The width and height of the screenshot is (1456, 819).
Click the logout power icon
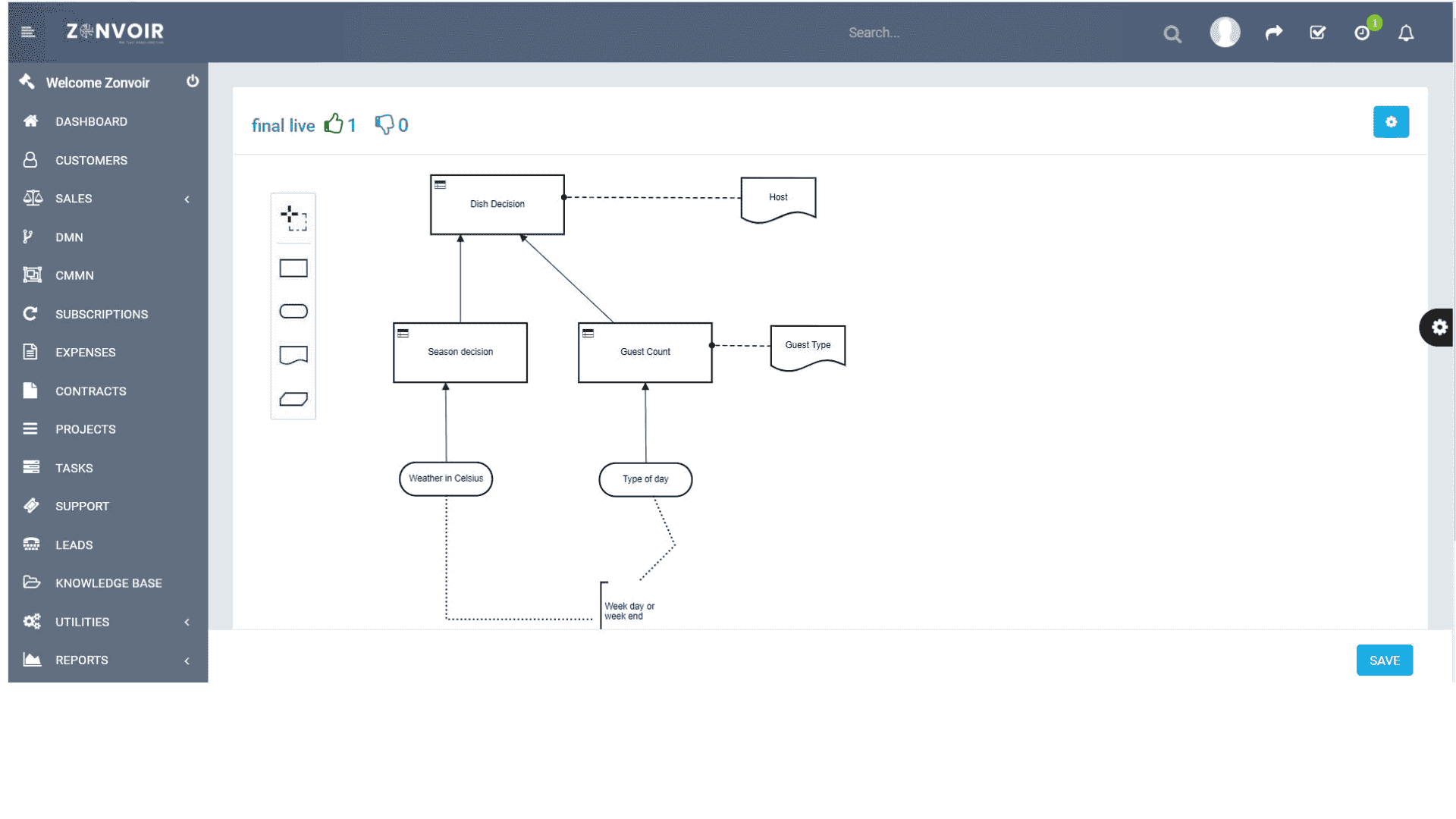[193, 81]
